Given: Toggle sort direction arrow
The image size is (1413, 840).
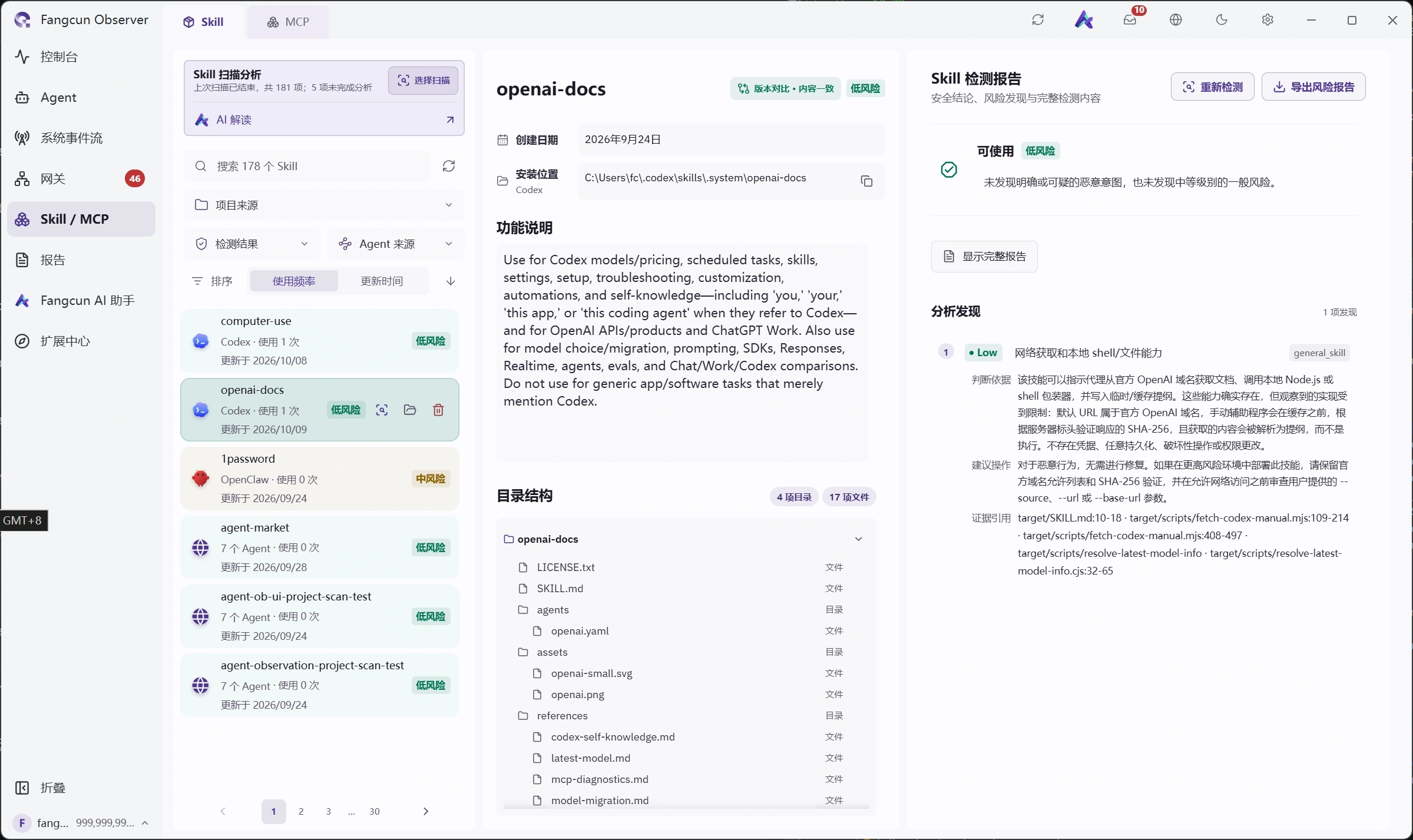Looking at the screenshot, I should [451, 281].
